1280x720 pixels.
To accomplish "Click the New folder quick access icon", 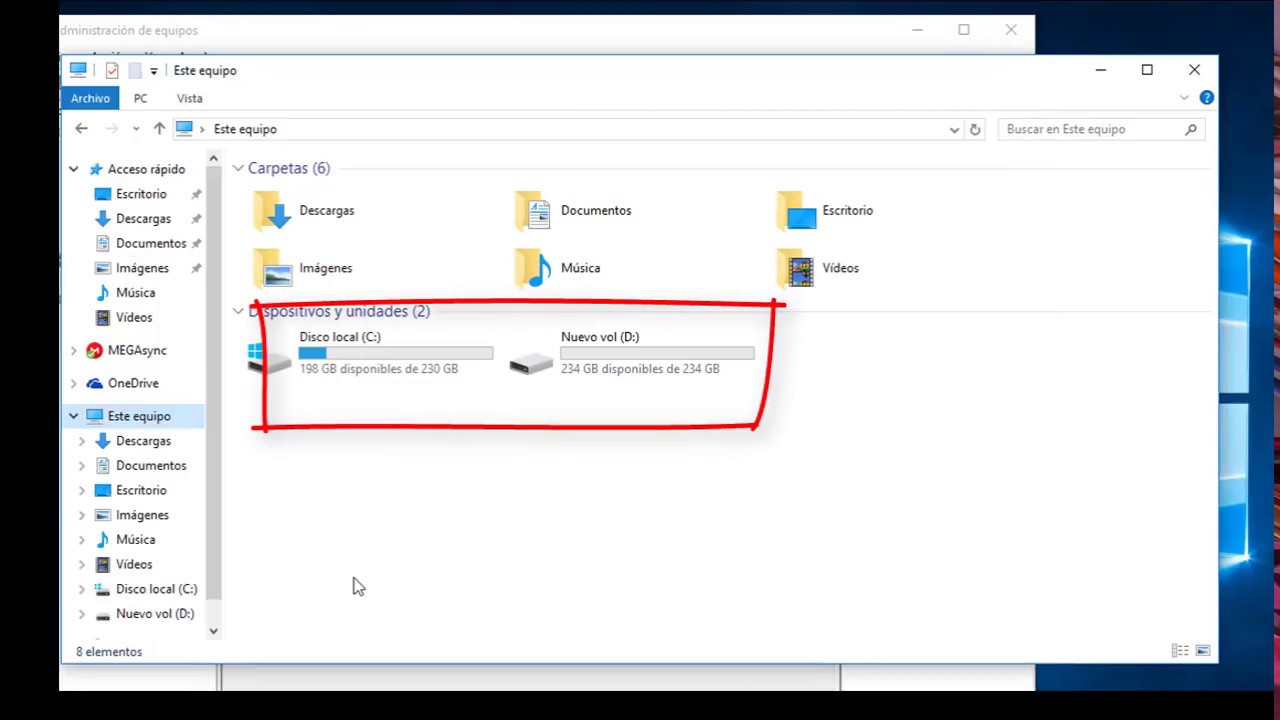I will 134,70.
